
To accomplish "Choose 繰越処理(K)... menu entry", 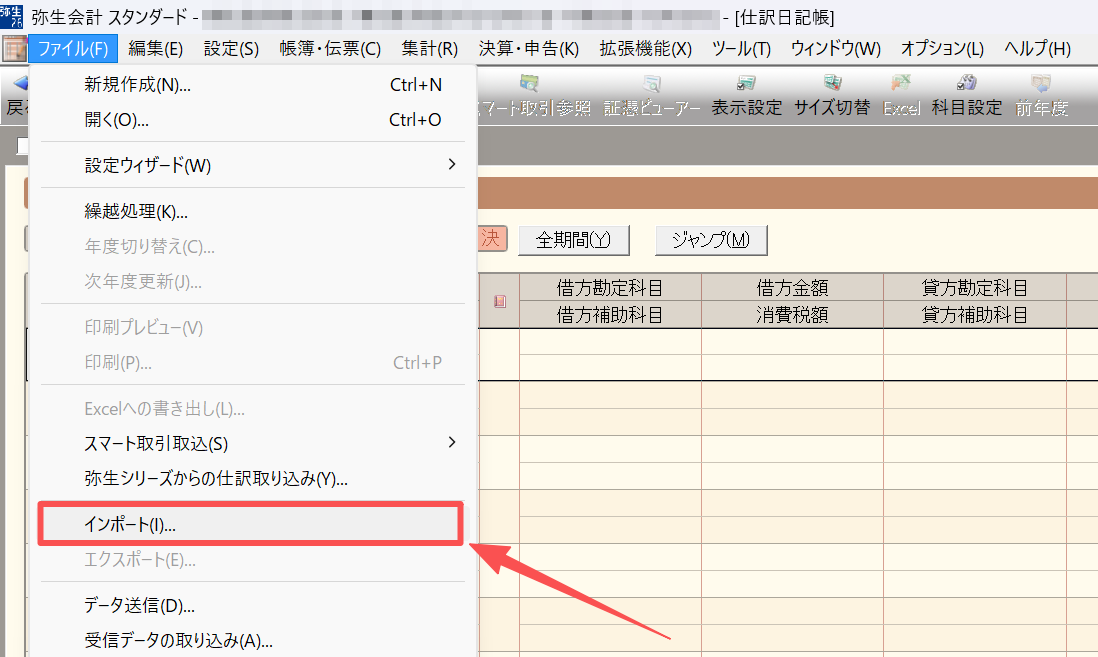I will [x=253, y=211].
